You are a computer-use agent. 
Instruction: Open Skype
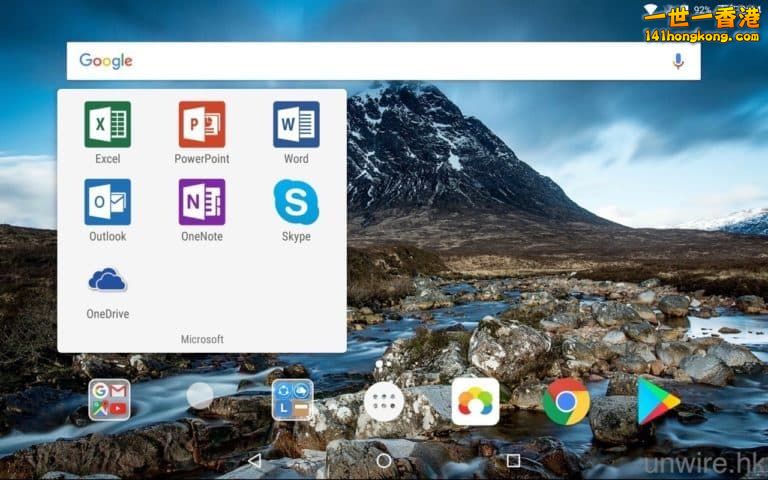pyautogui.click(x=296, y=202)
